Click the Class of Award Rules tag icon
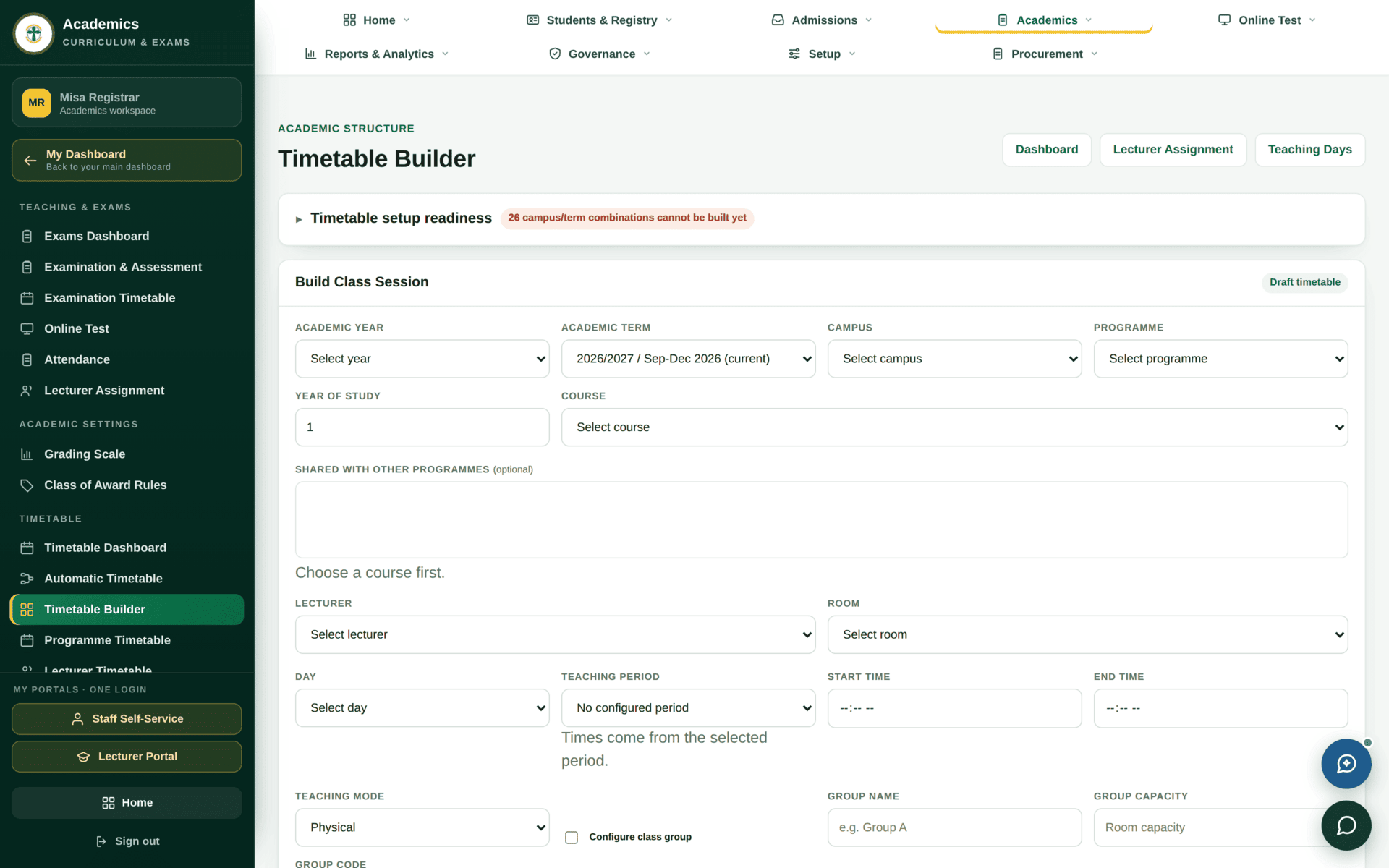 pyautogui.click(x=27, y=485)
